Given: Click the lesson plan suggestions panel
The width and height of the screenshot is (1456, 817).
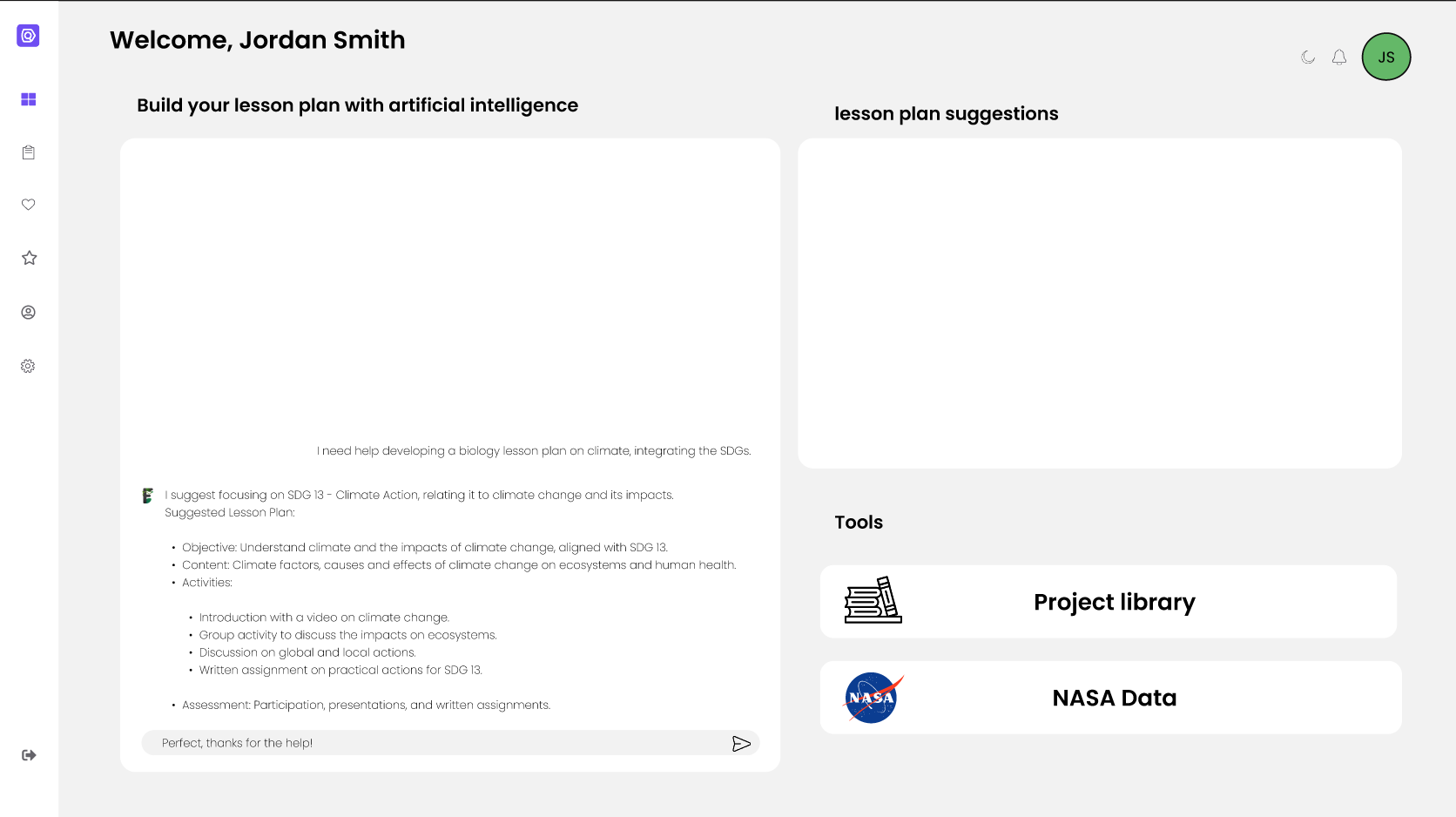Looking at the screenshot, I should click(1100, 303).
